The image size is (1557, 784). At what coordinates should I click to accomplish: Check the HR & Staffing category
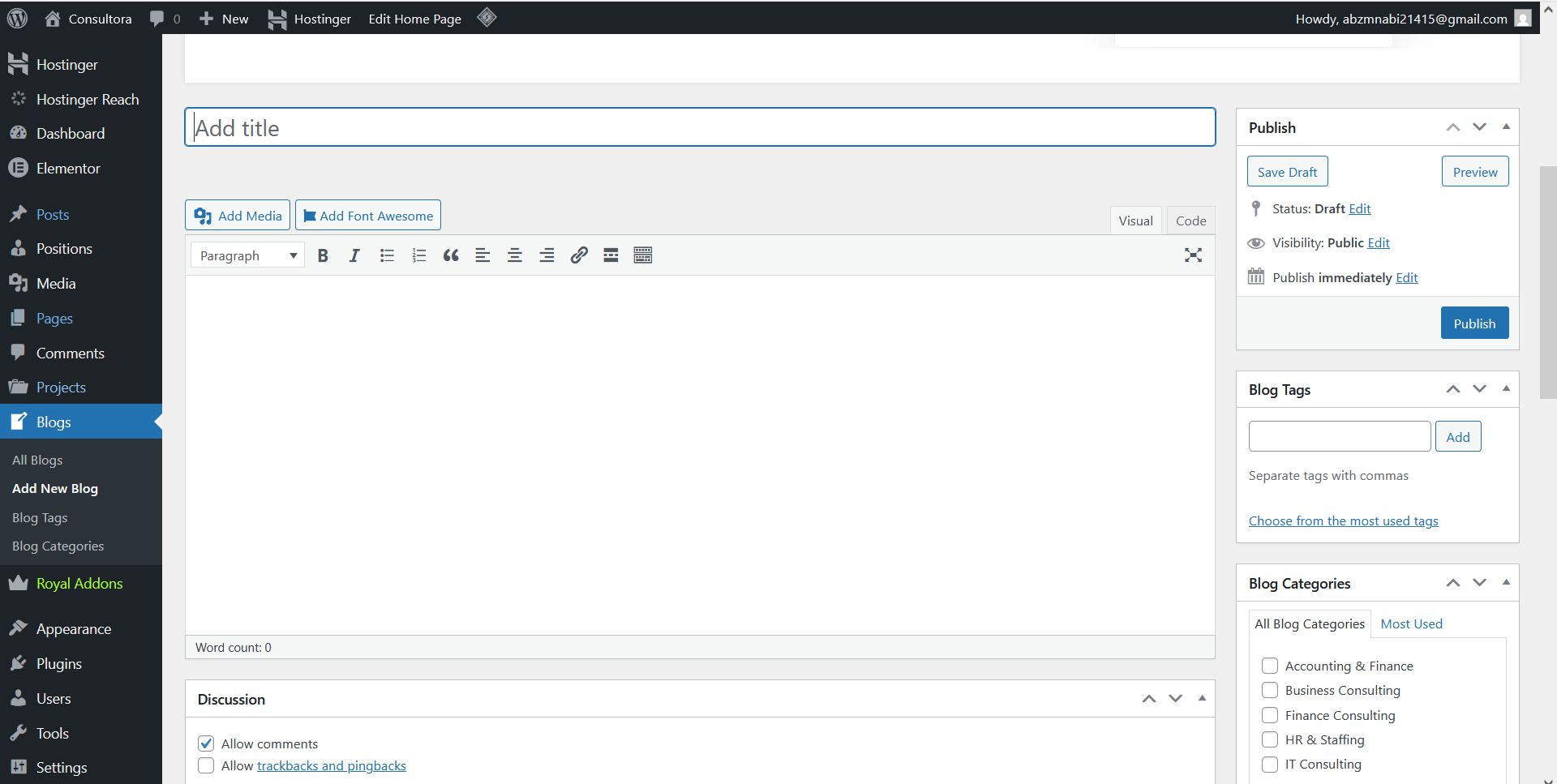coord(1270,739)
